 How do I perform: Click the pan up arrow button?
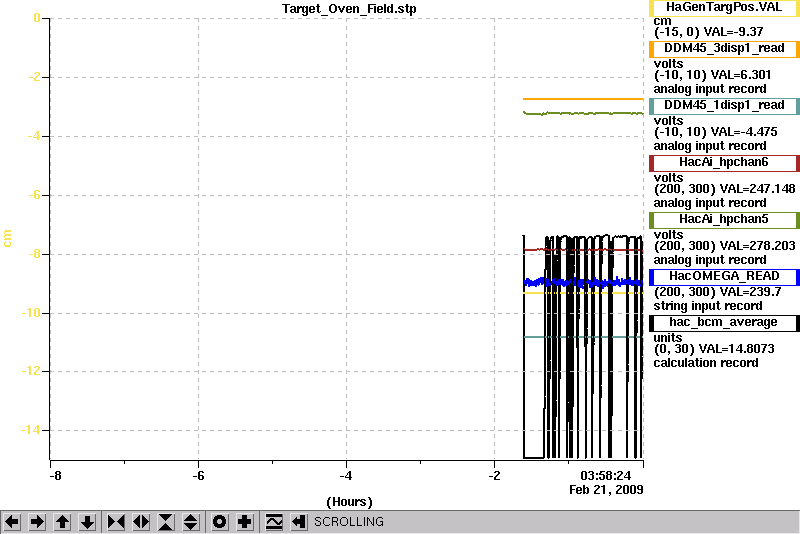pos(62,522)
